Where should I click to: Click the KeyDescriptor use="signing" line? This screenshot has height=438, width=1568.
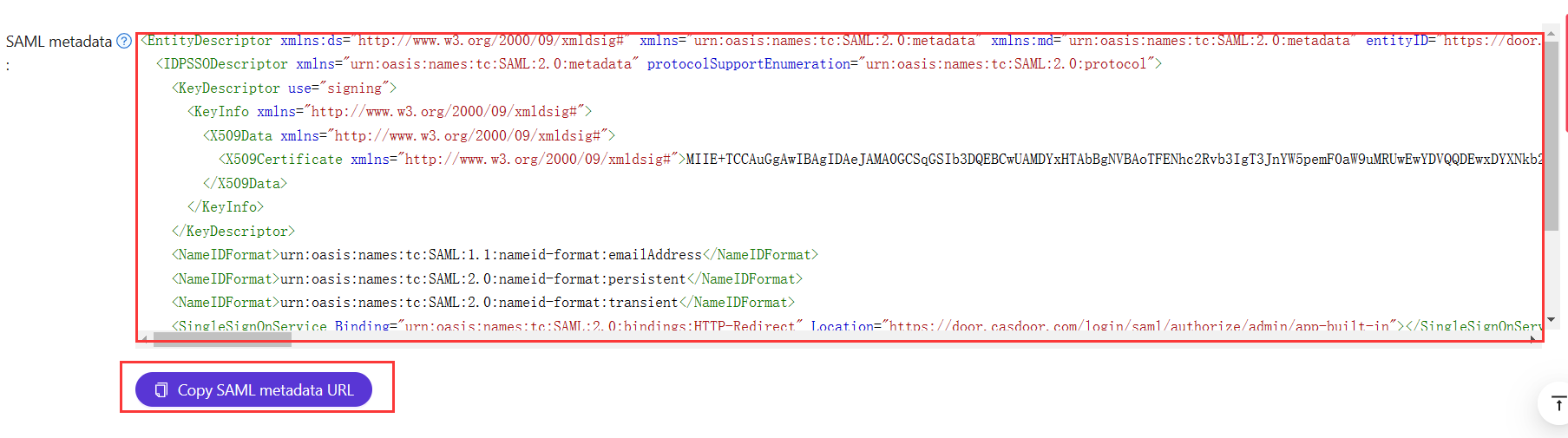click(x=284, y=88)
